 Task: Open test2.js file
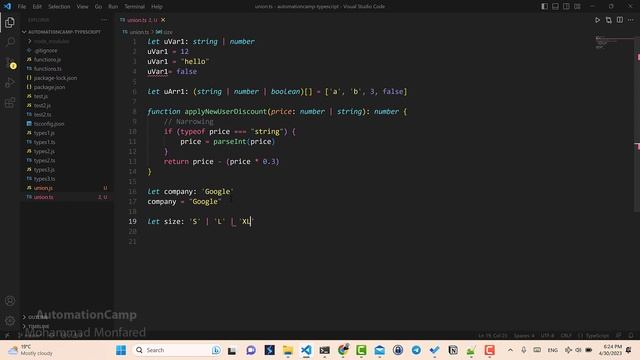pyautogui.click(x=42, y=105)
